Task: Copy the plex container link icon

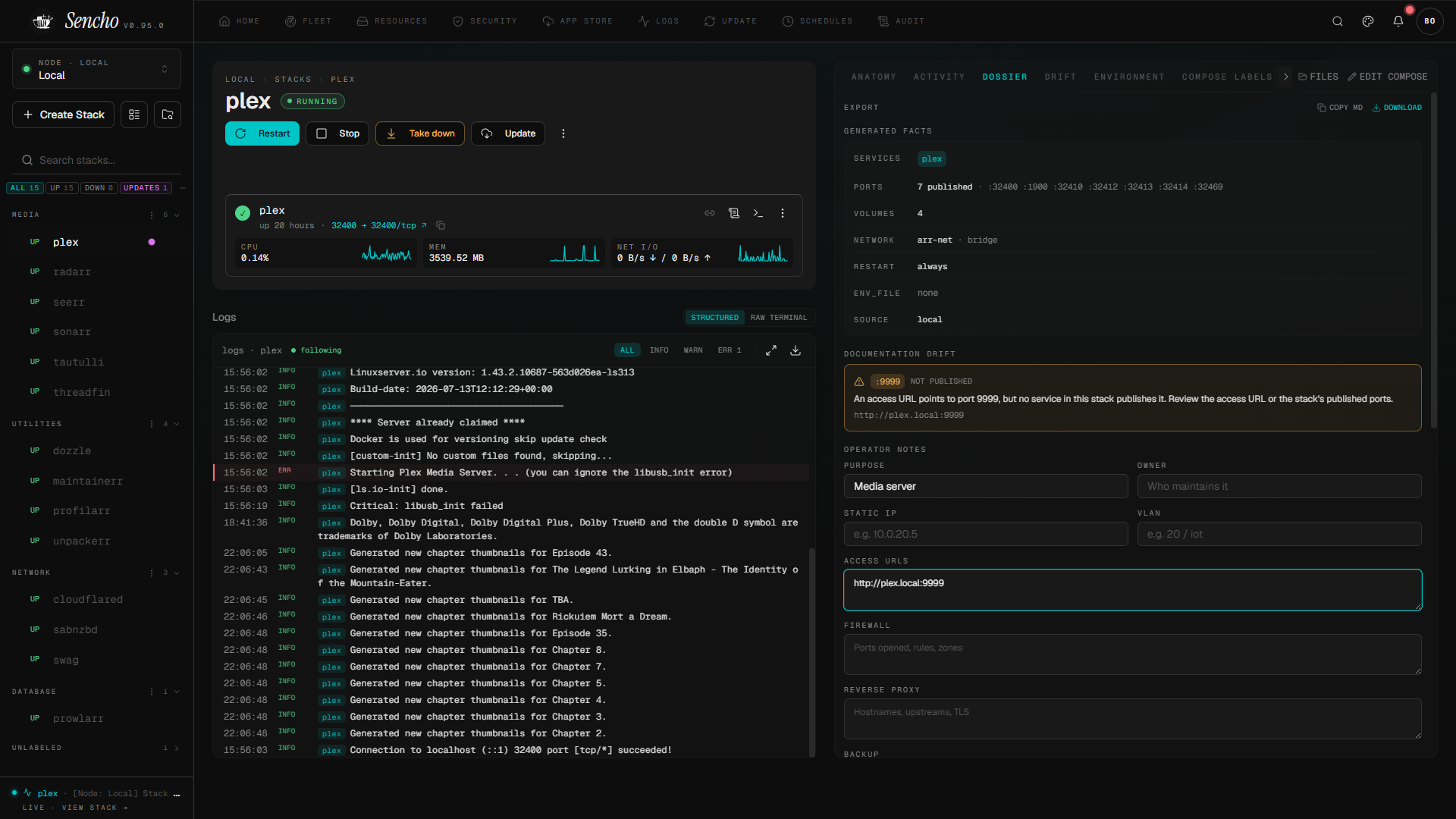Action: pyautogui.click(x=710, y=213)
